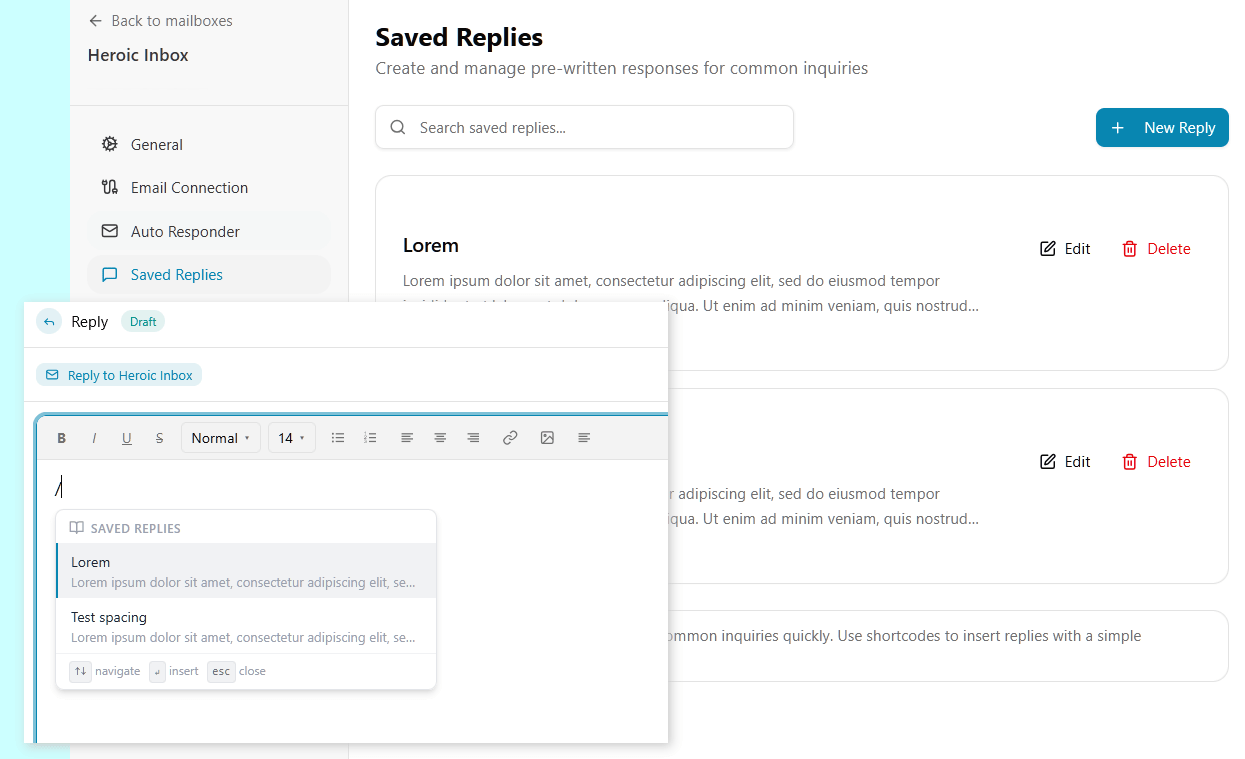Click the navigate arrows key hint
This screenshot has width=1245, height=759.
[81, 671]
